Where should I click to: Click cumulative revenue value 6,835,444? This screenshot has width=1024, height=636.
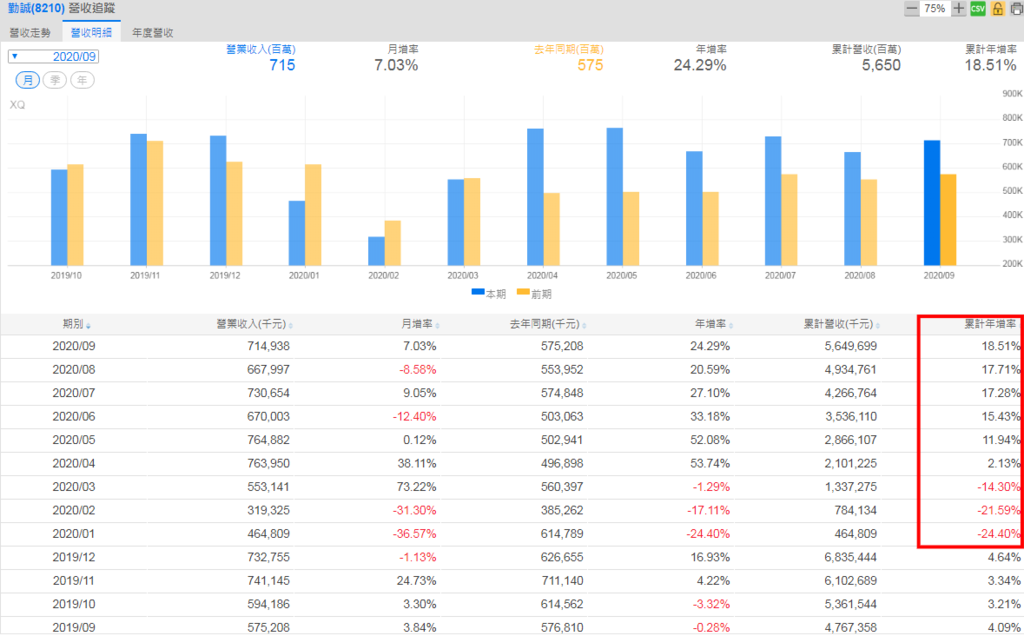[851, 558]
